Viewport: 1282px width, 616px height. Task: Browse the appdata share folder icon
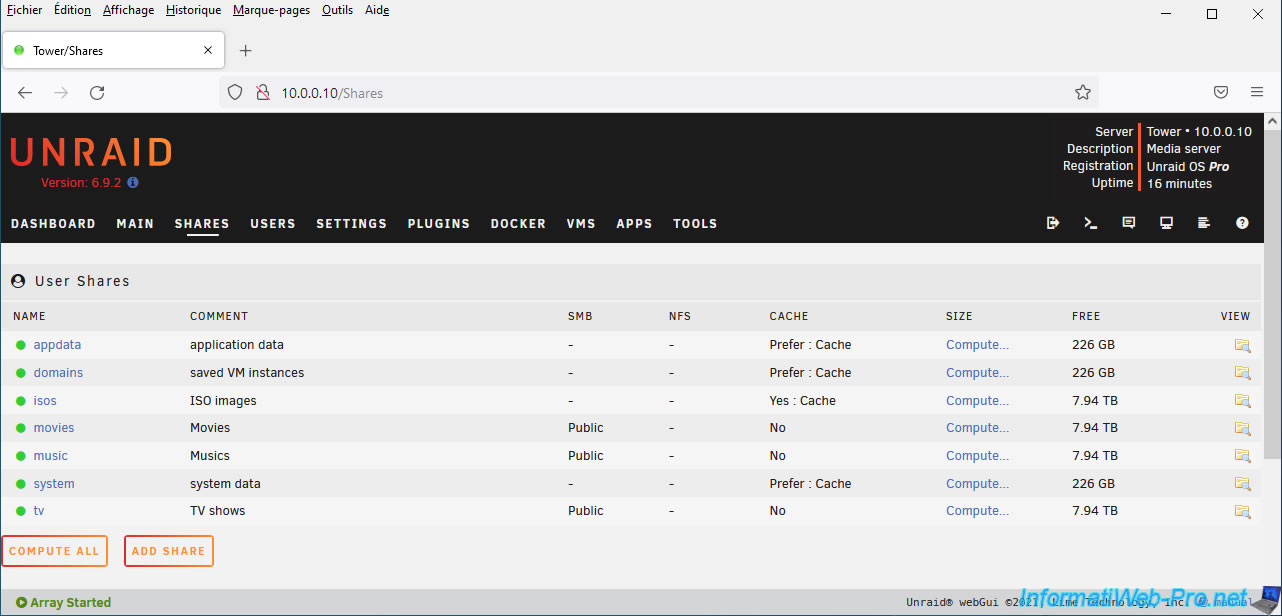(1242, 345)
